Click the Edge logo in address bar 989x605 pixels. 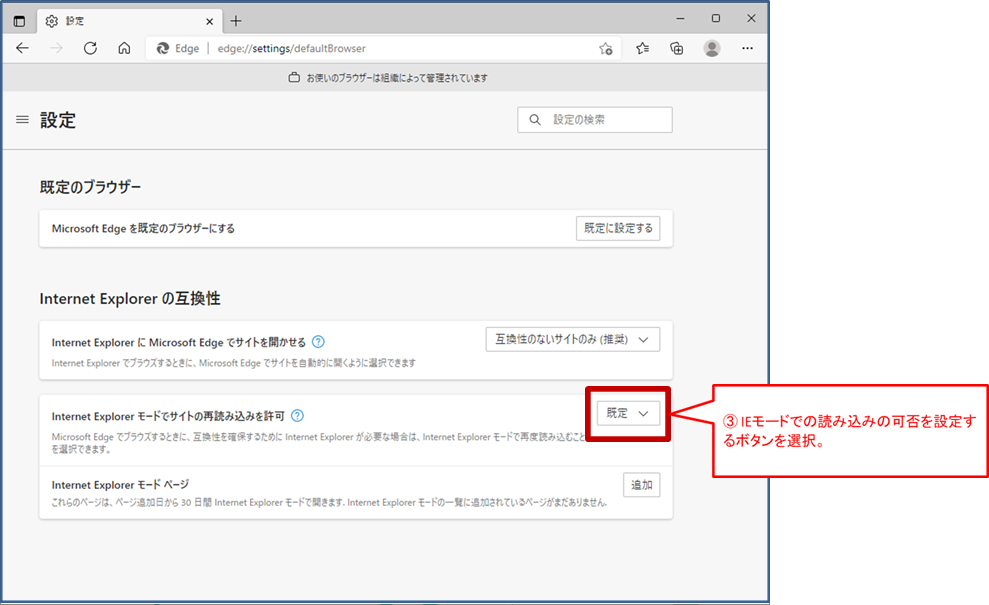click(163, 49)
